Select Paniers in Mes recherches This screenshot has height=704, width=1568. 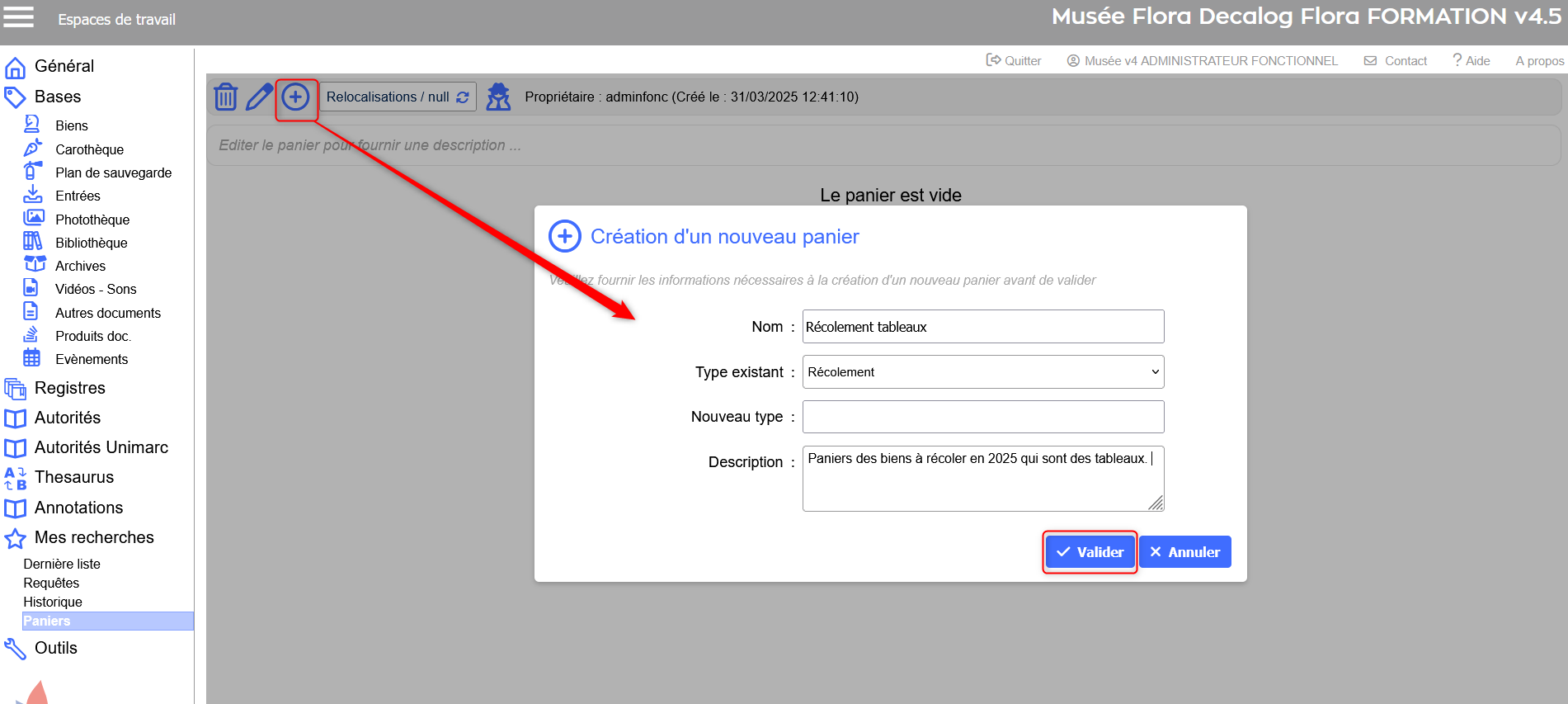click(x=47, y=621)
